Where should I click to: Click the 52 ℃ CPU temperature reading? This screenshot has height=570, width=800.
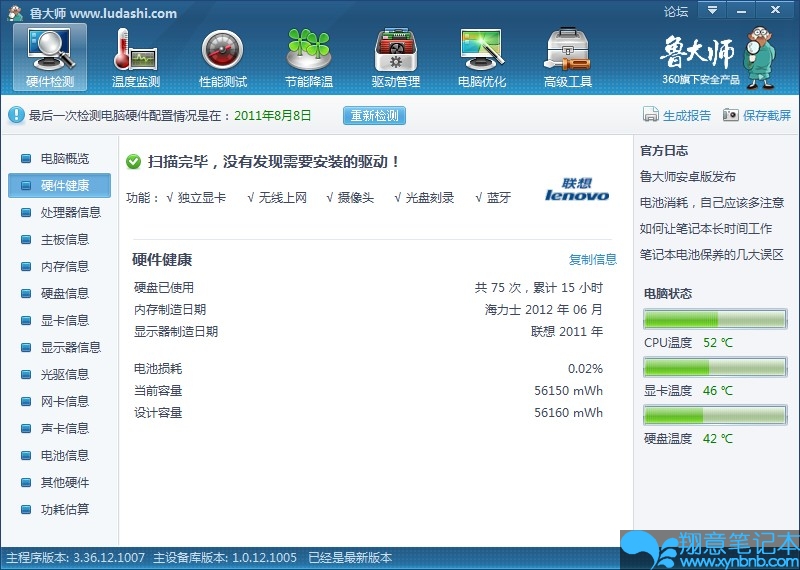(x=718, y=343)
